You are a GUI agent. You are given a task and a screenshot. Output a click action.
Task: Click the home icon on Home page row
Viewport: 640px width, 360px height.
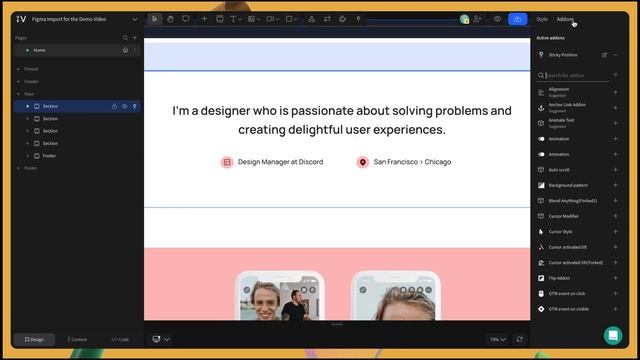pos(125,50)
